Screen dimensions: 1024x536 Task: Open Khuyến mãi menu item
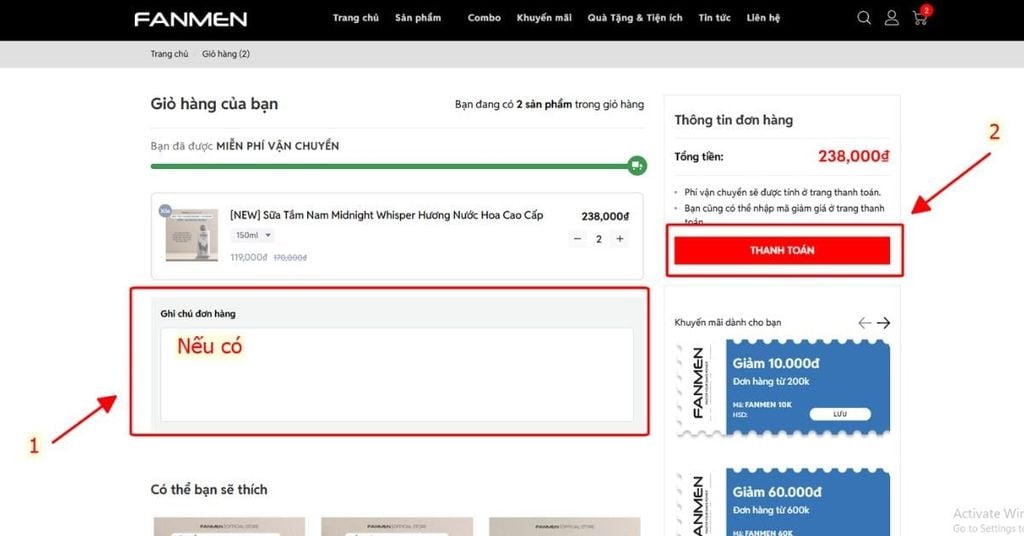[544, 18]
